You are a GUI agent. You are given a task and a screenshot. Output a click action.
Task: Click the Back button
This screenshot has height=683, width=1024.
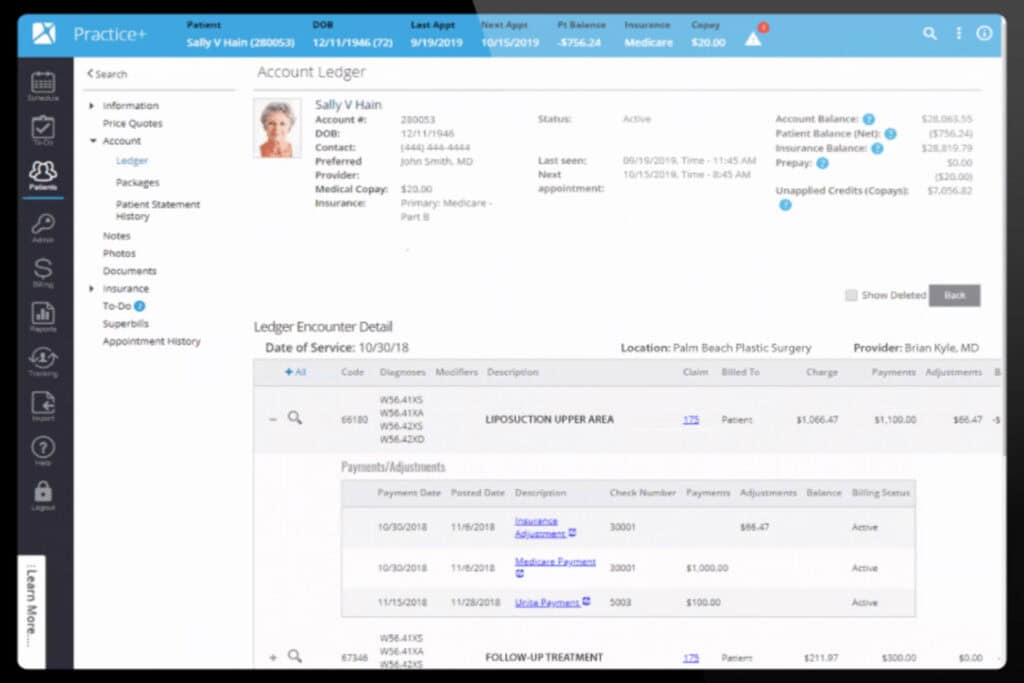(954, 296)
